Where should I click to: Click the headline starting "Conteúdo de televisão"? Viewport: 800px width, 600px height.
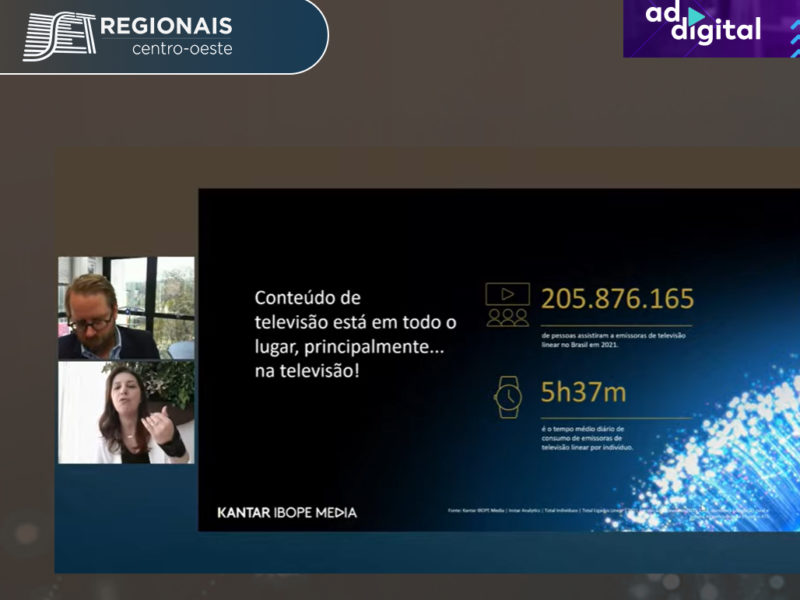point(356,334)
